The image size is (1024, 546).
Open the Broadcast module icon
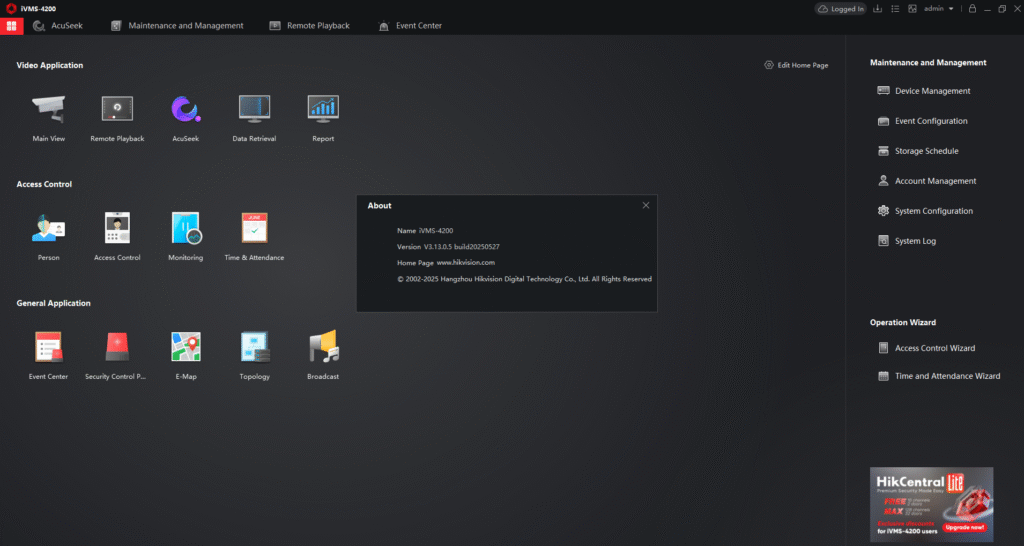click(323, 347)
